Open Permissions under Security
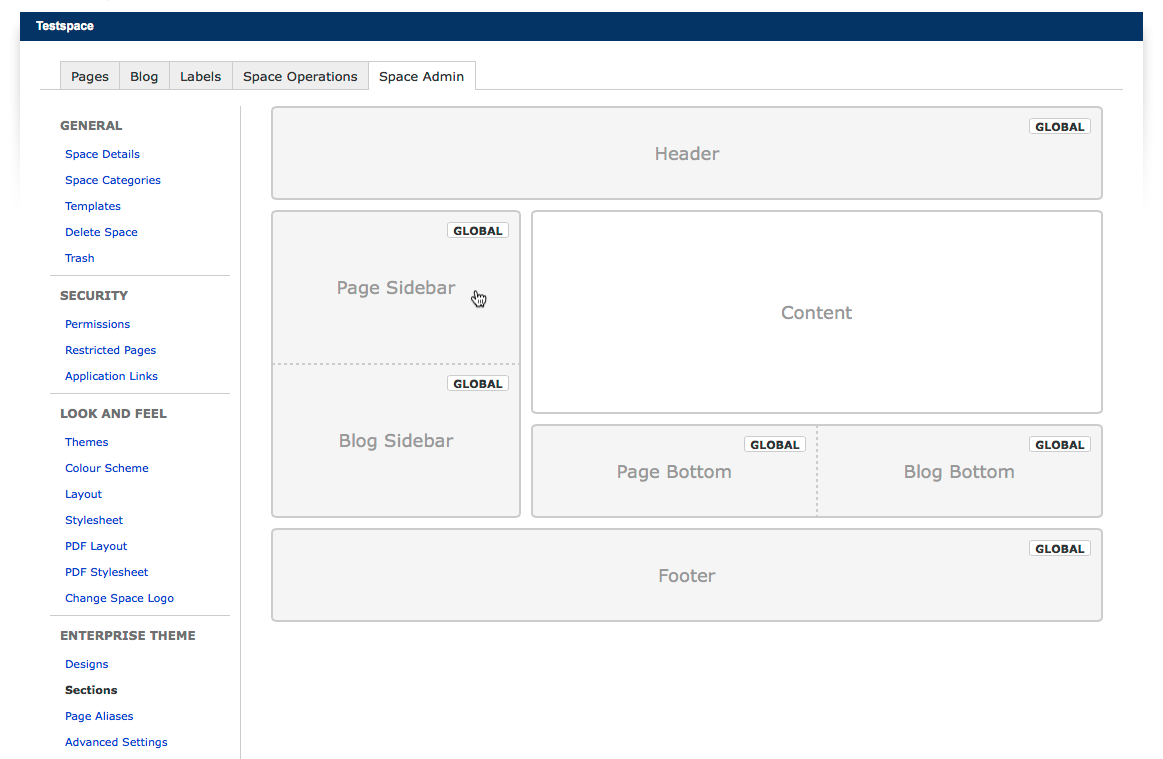 [97, 324]
